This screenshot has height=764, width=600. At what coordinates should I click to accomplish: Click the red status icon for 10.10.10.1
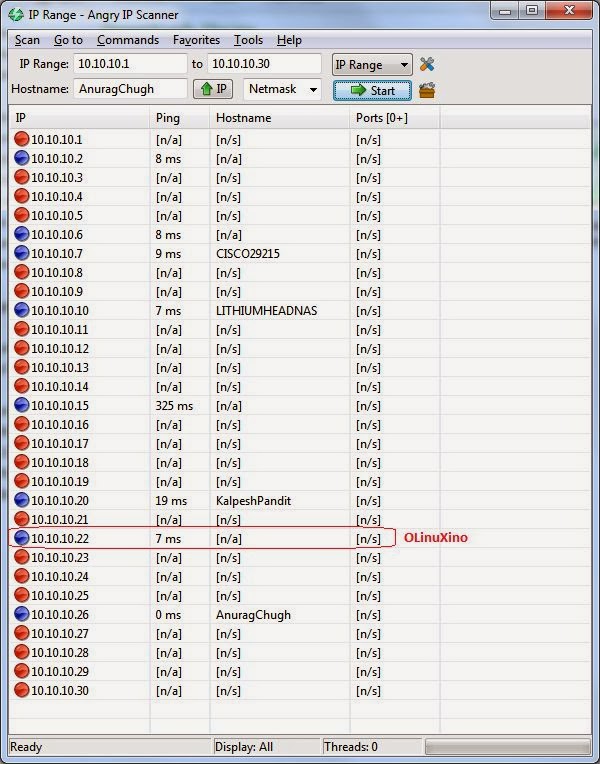(x=21, y=139)
